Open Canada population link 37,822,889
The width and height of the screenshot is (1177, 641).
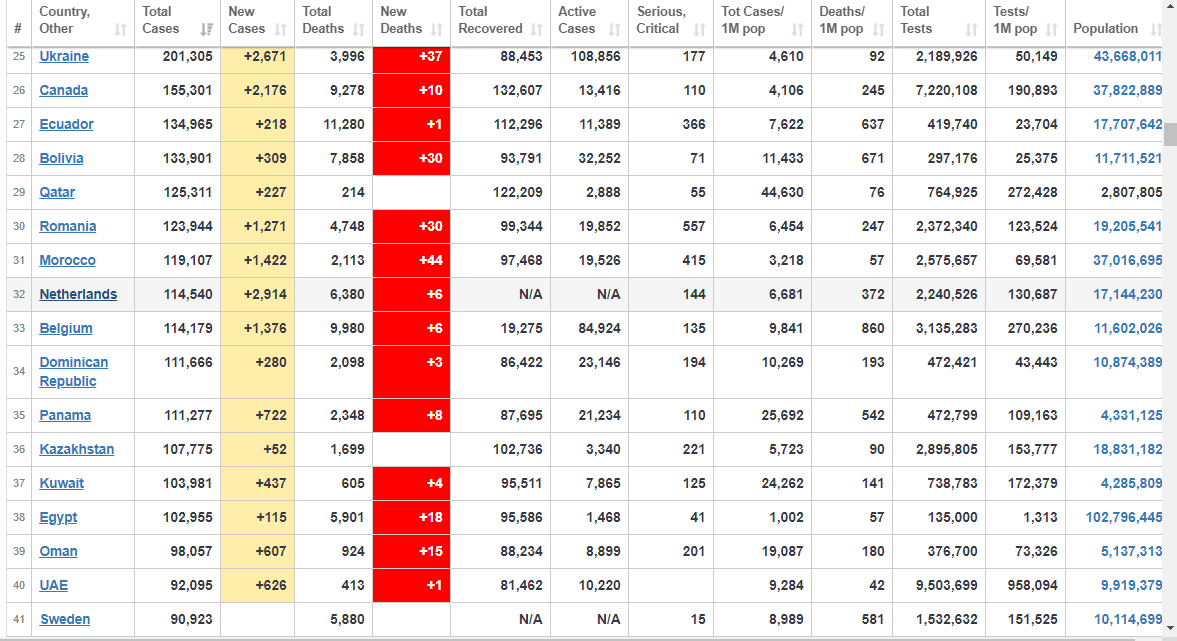coord(1127,90)
